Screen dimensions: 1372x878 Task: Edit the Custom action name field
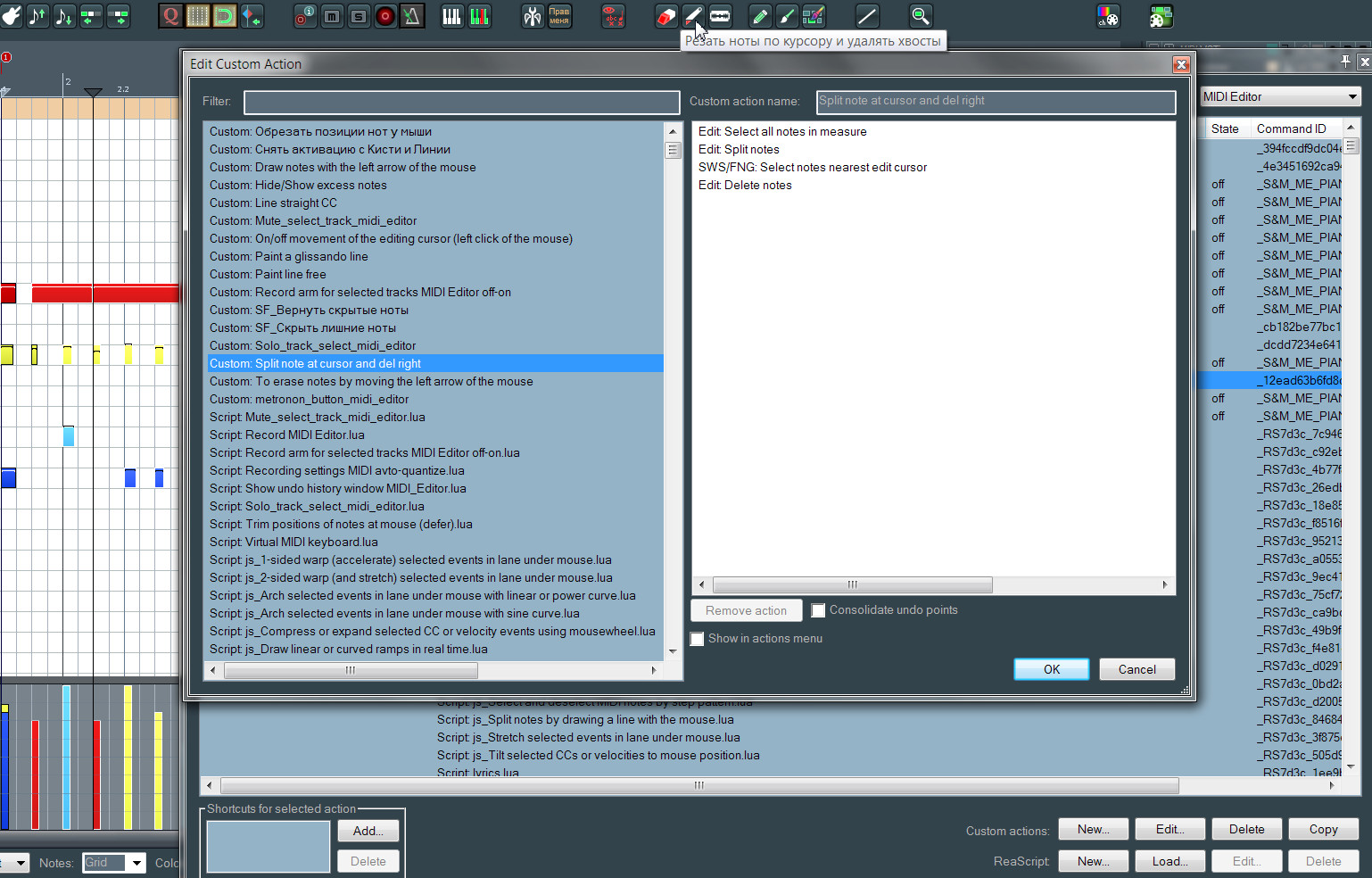(996, 102)
